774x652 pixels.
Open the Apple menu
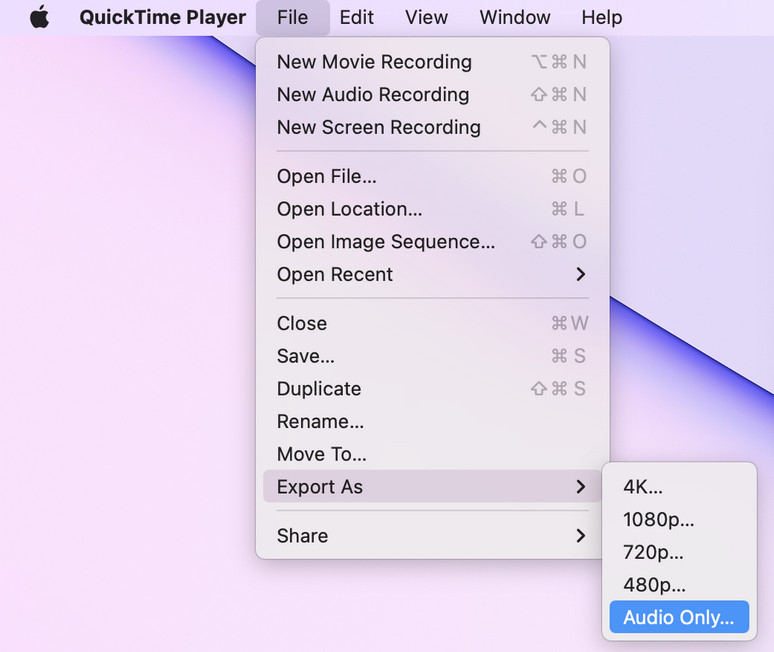click(x=39, y=17)
